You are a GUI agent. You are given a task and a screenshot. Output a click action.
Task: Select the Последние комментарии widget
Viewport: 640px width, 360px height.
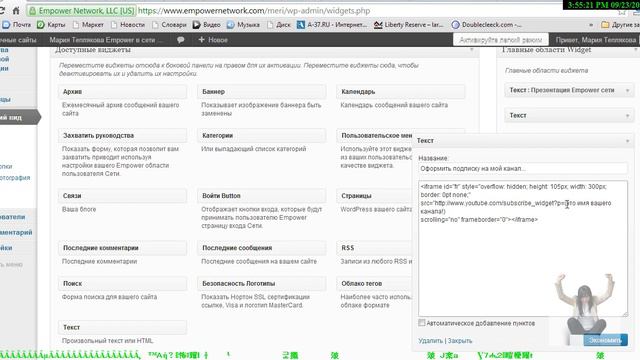[x=122, y=248]
